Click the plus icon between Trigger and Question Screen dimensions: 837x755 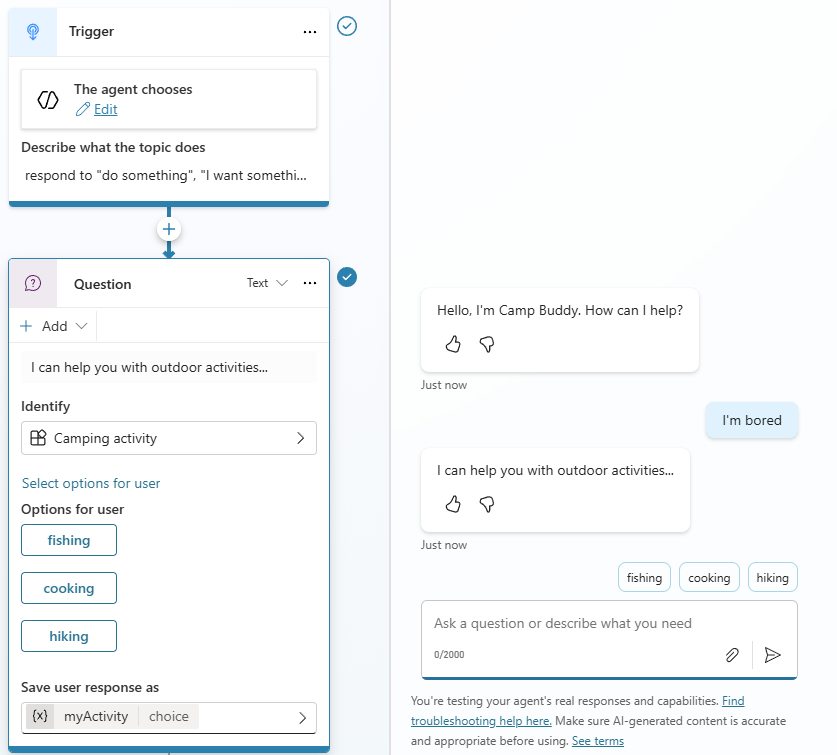[168, 229]
